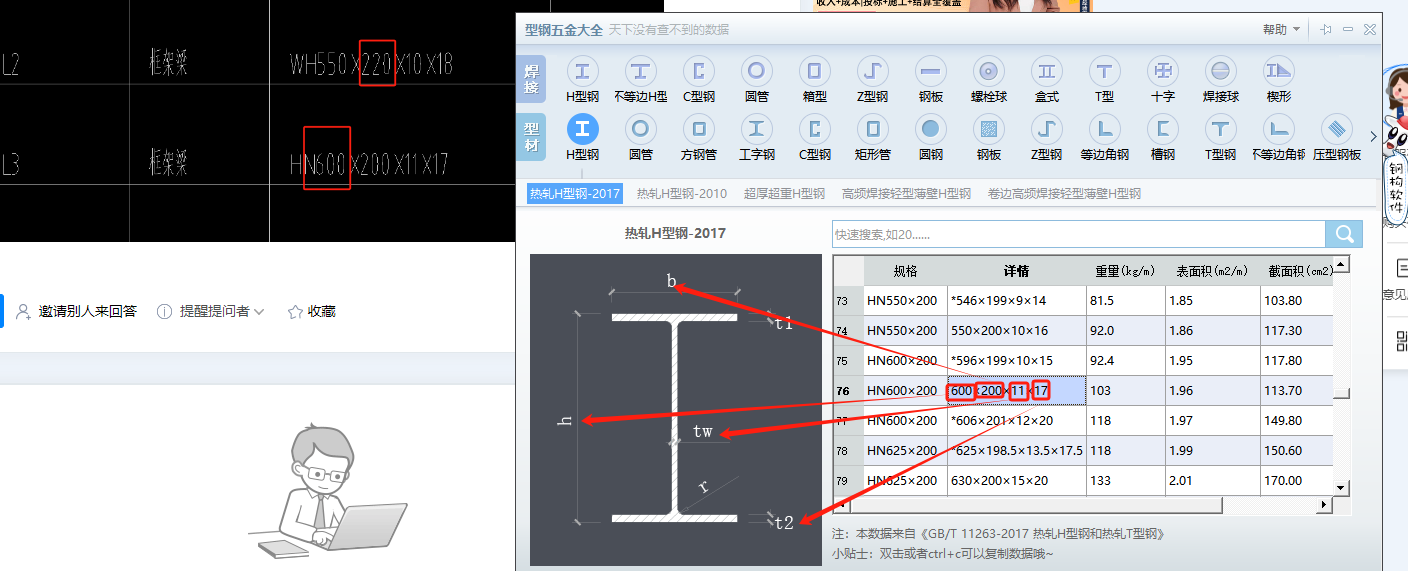
Task: Select row 74 detail 550×200×10×16
Action: tap(1017, 331)
